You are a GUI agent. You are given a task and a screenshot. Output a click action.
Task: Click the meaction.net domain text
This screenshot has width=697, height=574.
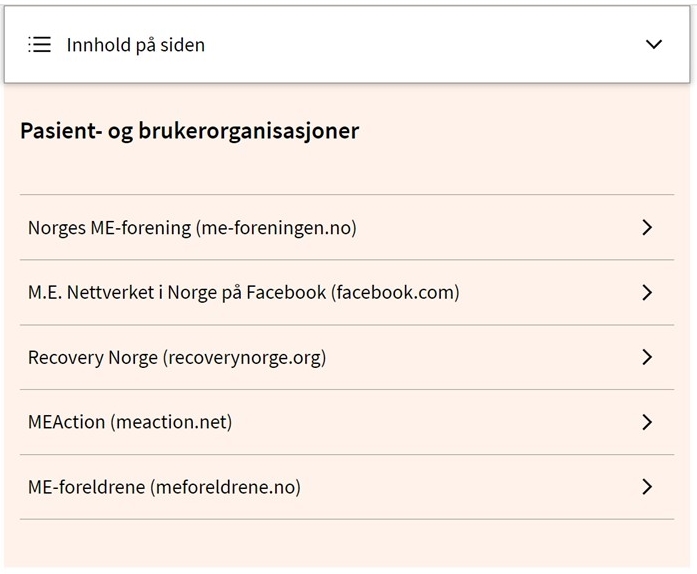click(x=171, y=422)
